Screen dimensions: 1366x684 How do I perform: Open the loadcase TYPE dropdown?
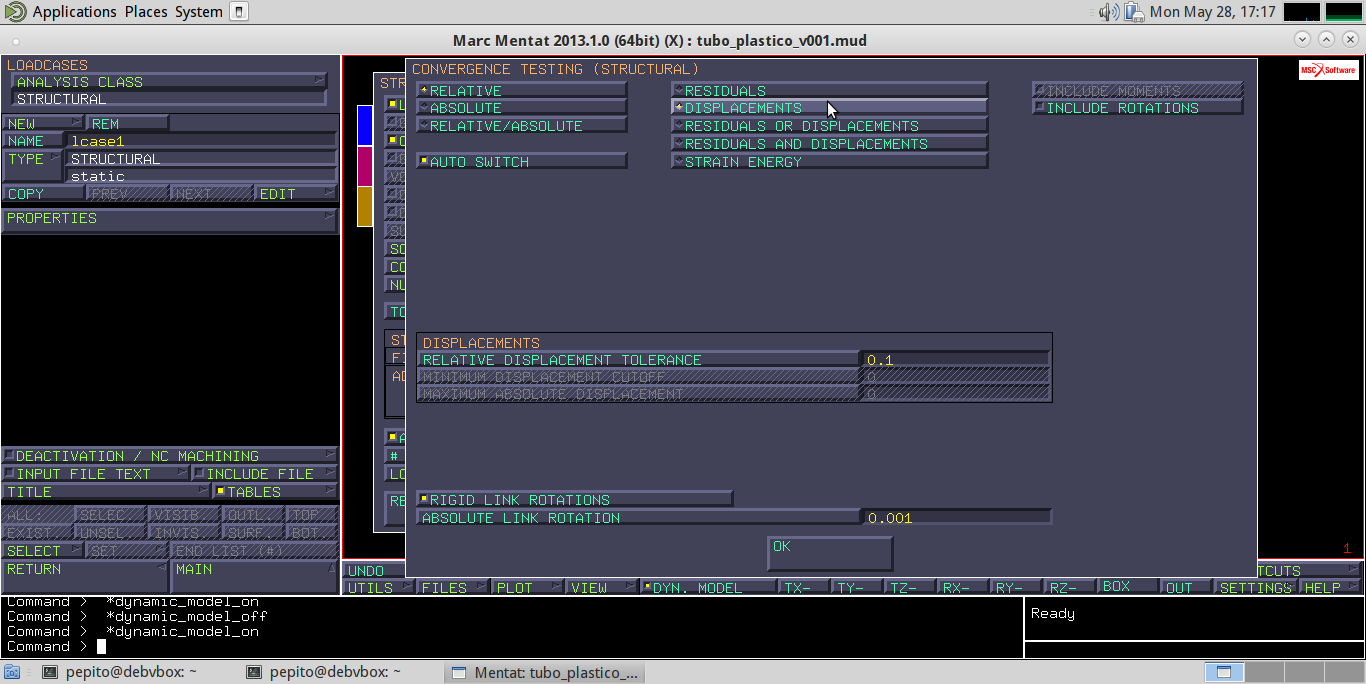point(33,166)
